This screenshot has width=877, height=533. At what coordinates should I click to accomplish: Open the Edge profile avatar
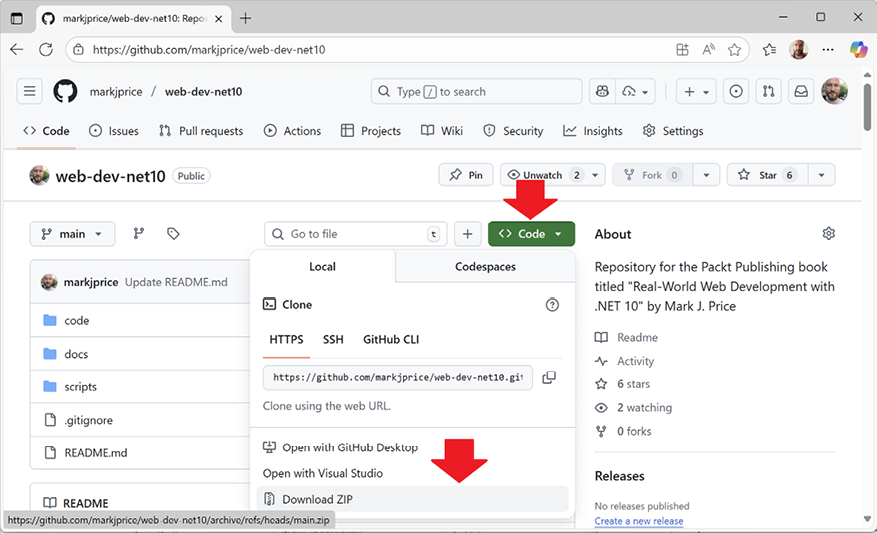coord(799,50)
